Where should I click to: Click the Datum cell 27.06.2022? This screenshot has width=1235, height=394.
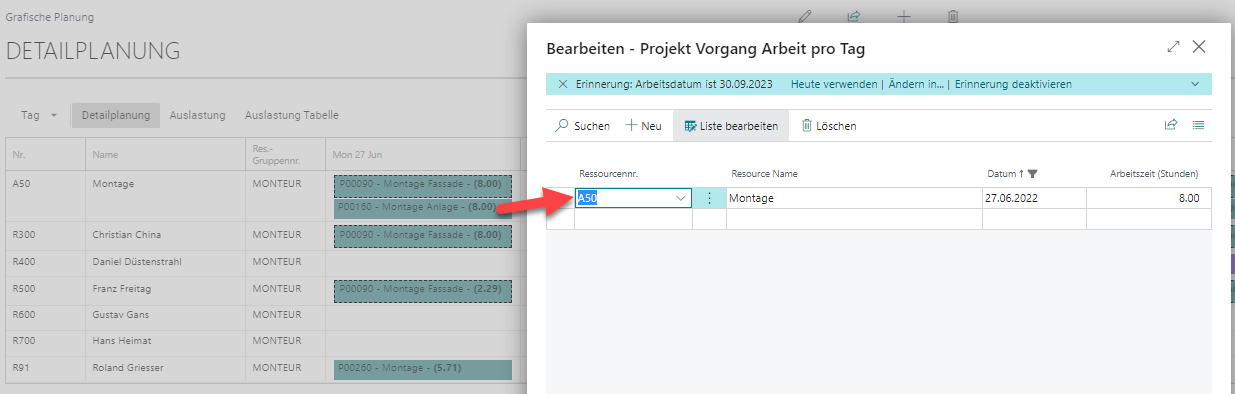[x=1034, y=198]
